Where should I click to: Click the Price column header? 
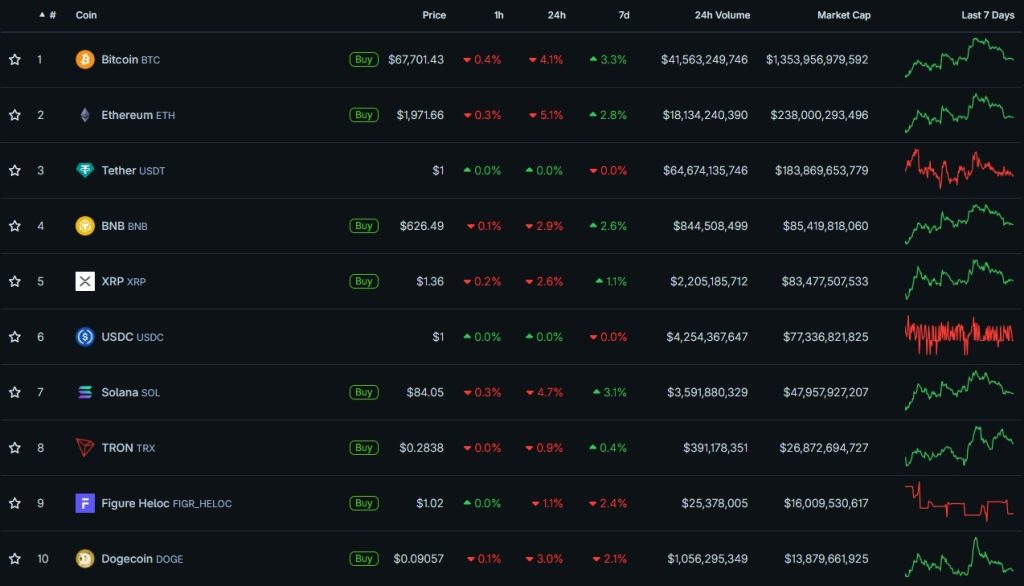[x=434, y=16]
